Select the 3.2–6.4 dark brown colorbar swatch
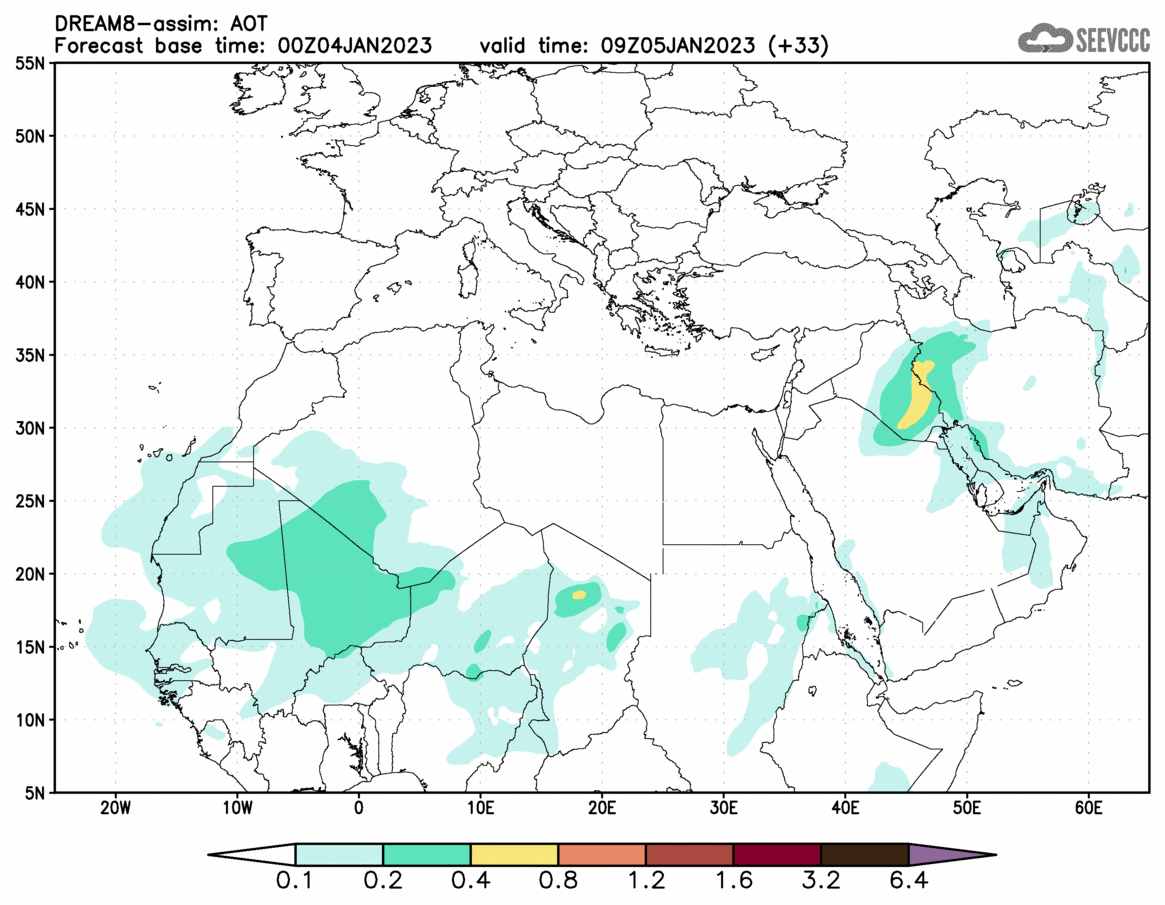Image resolution: width=1165 pixels, height=905 pixels. (x=865, y=854)
